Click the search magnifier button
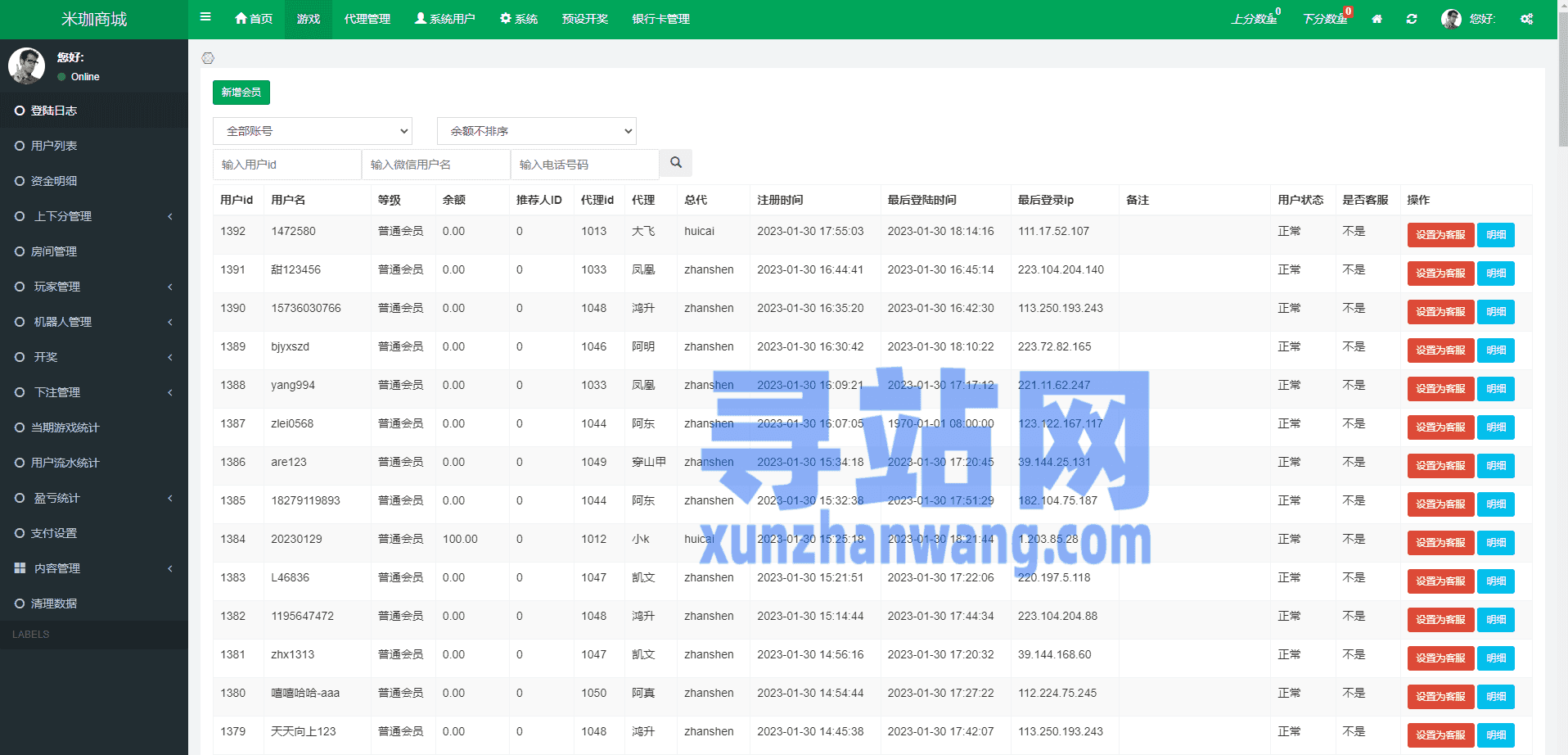This screenshot has width=1568, height=755. coord(676,163)
